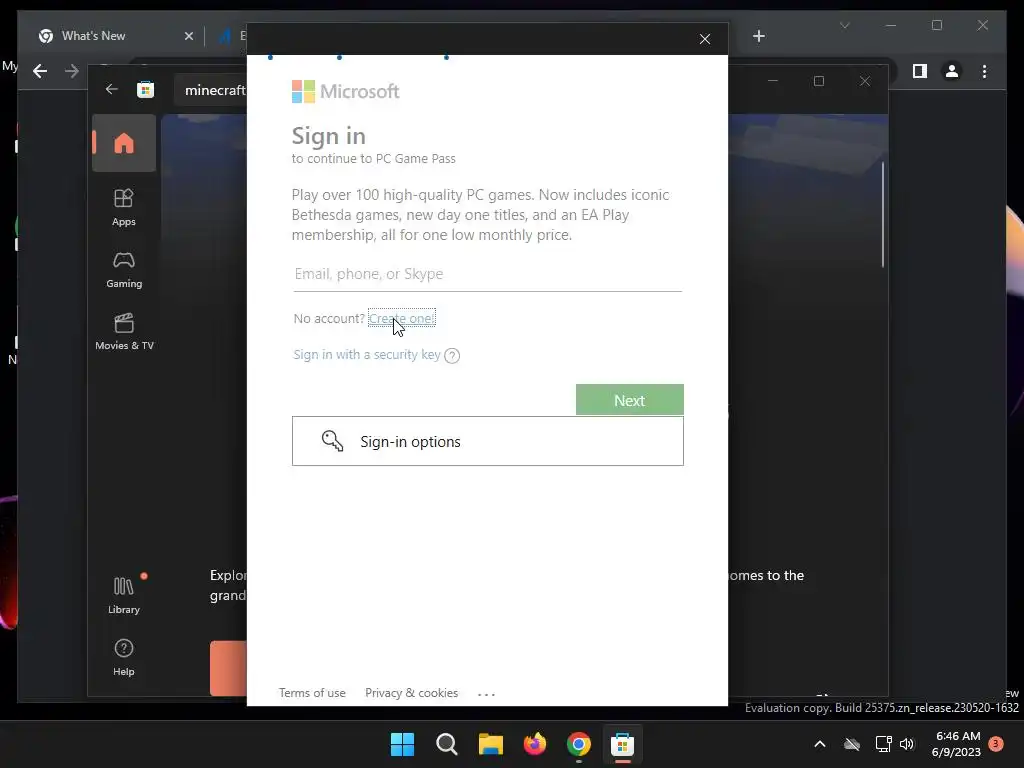
Task: Go back in Microsoft Store window
Action: click(112, 89)
